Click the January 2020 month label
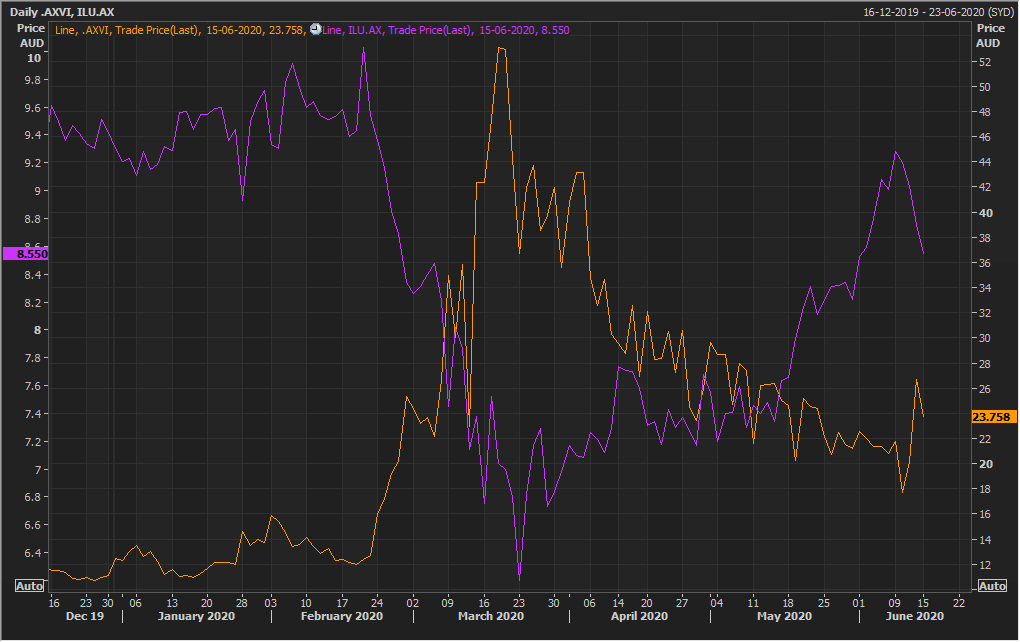This screenshot has height=642, width=1020. [x=196, y=617]
